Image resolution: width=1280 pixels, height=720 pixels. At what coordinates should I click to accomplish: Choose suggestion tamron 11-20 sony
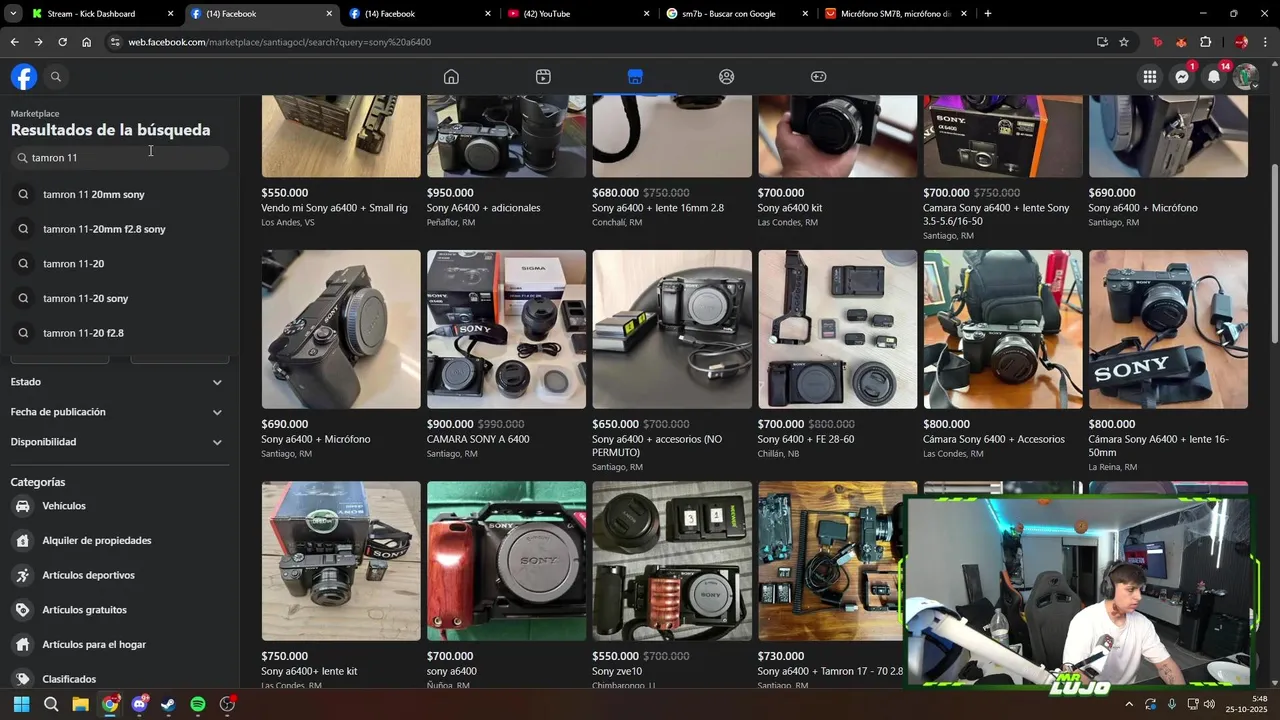(118, 298)
